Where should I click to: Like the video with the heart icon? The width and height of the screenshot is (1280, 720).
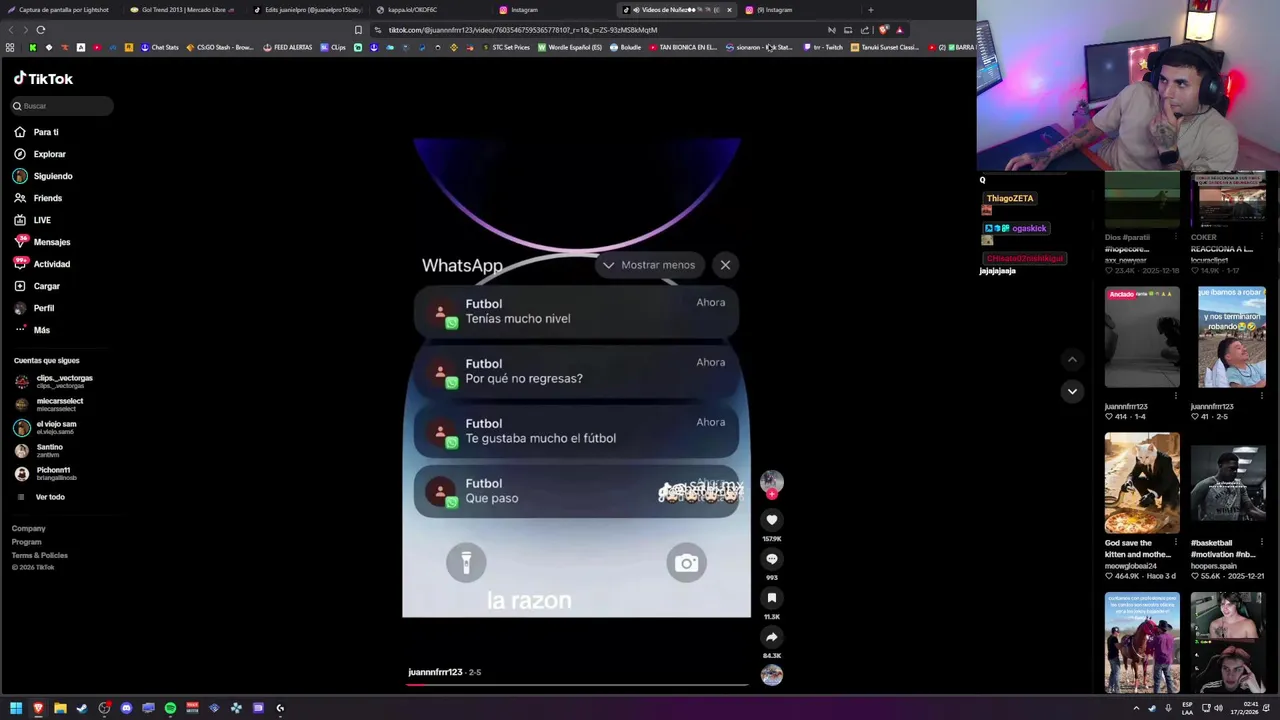[x=771, y=520]
